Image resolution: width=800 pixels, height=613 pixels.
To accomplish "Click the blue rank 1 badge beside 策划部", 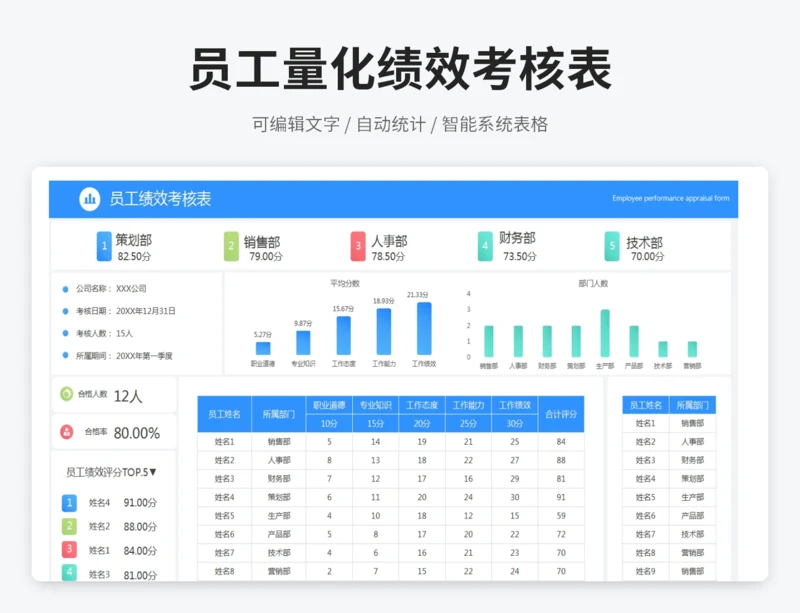I will point(104,246).
